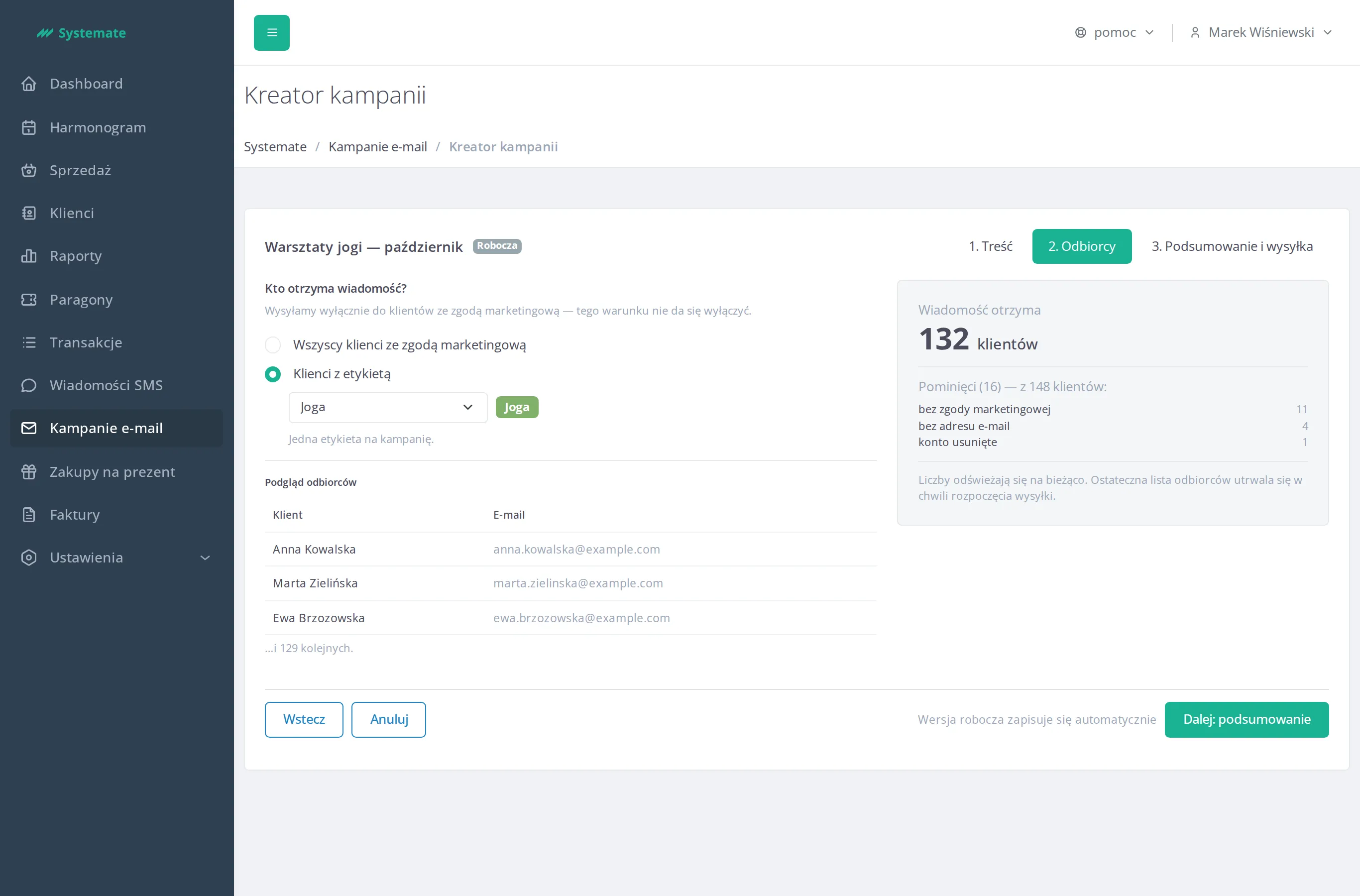Click the 'bez zgody marketingowej' row

(x=1113, y=409)
